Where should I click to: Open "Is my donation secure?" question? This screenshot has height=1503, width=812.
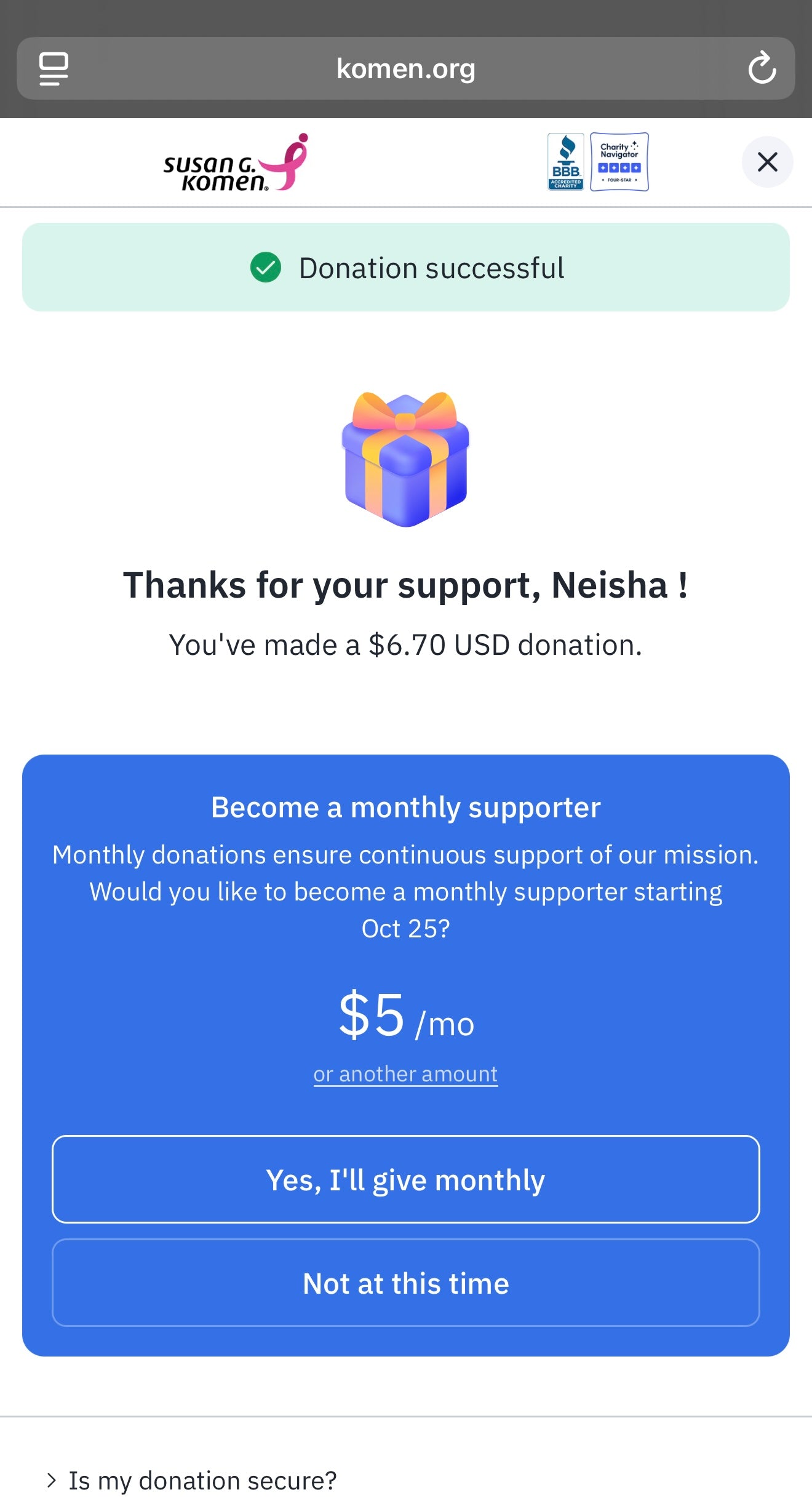click(202, 1480)
